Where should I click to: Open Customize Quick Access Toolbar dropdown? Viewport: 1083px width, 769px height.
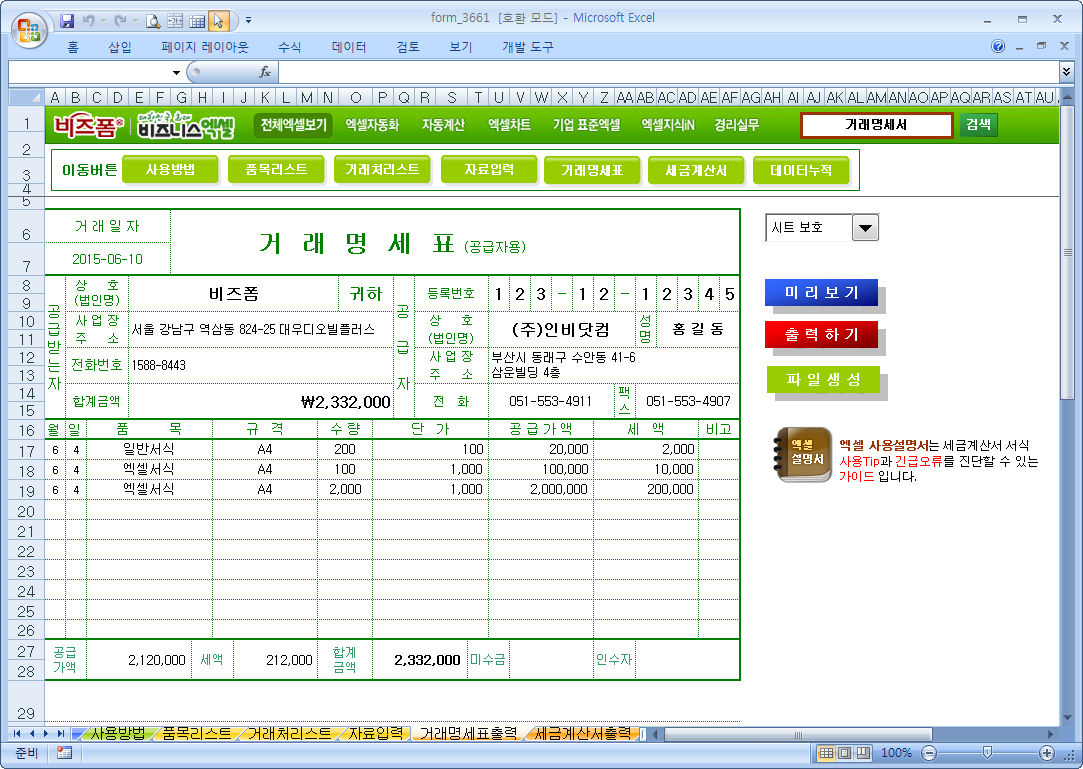pos(248,20)
